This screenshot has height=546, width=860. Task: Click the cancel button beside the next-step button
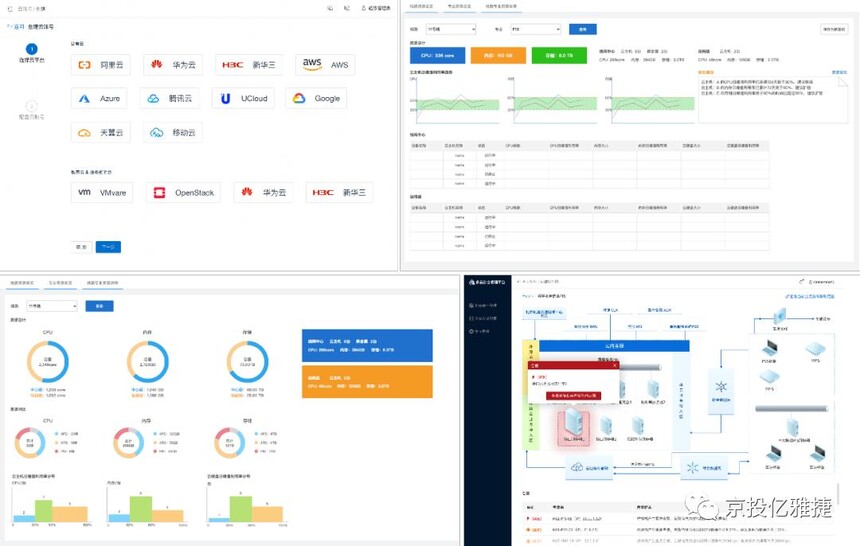[x=81, y=247]
